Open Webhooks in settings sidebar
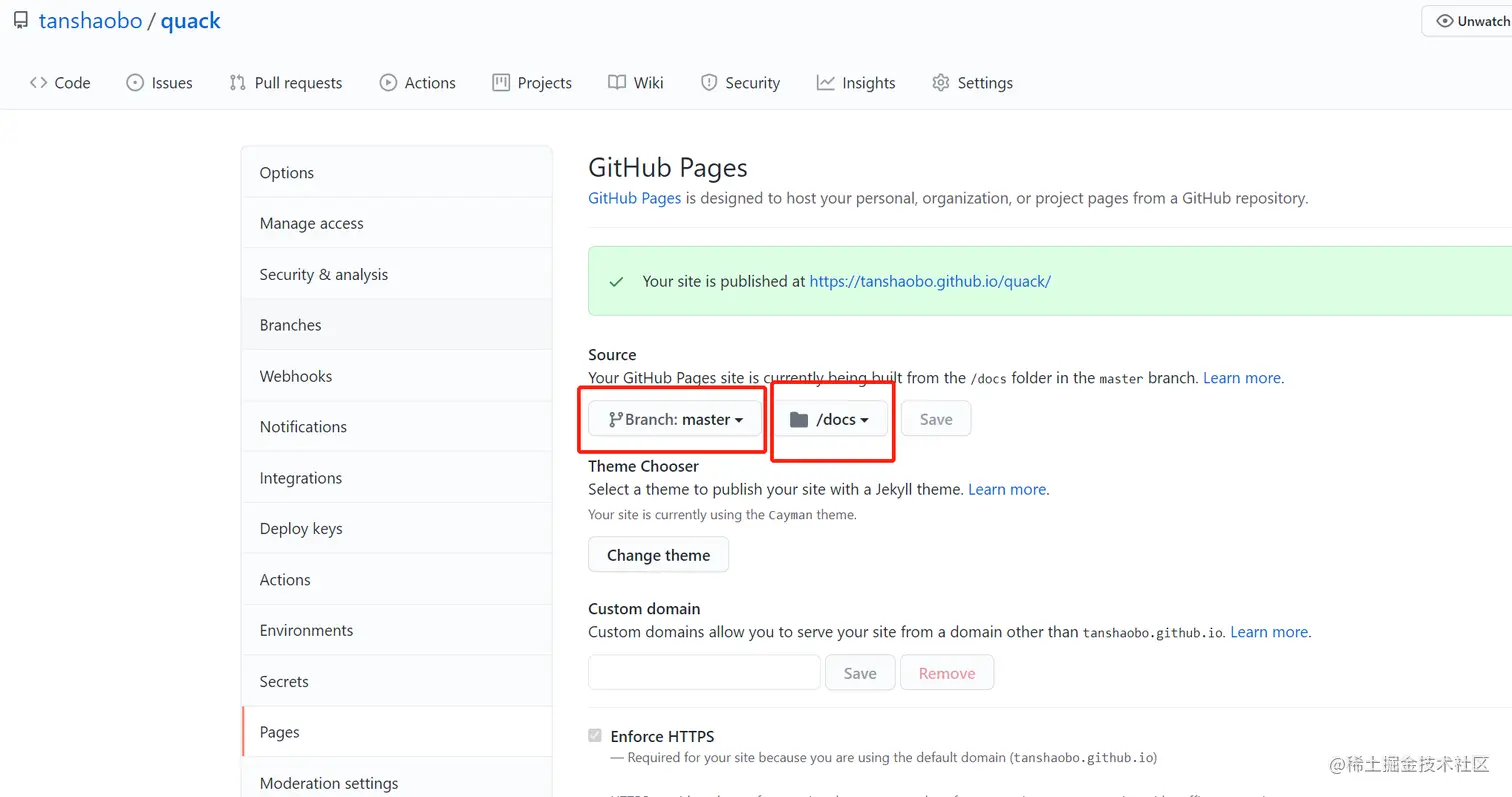The image size is (1512, 797). pos(296,376)
